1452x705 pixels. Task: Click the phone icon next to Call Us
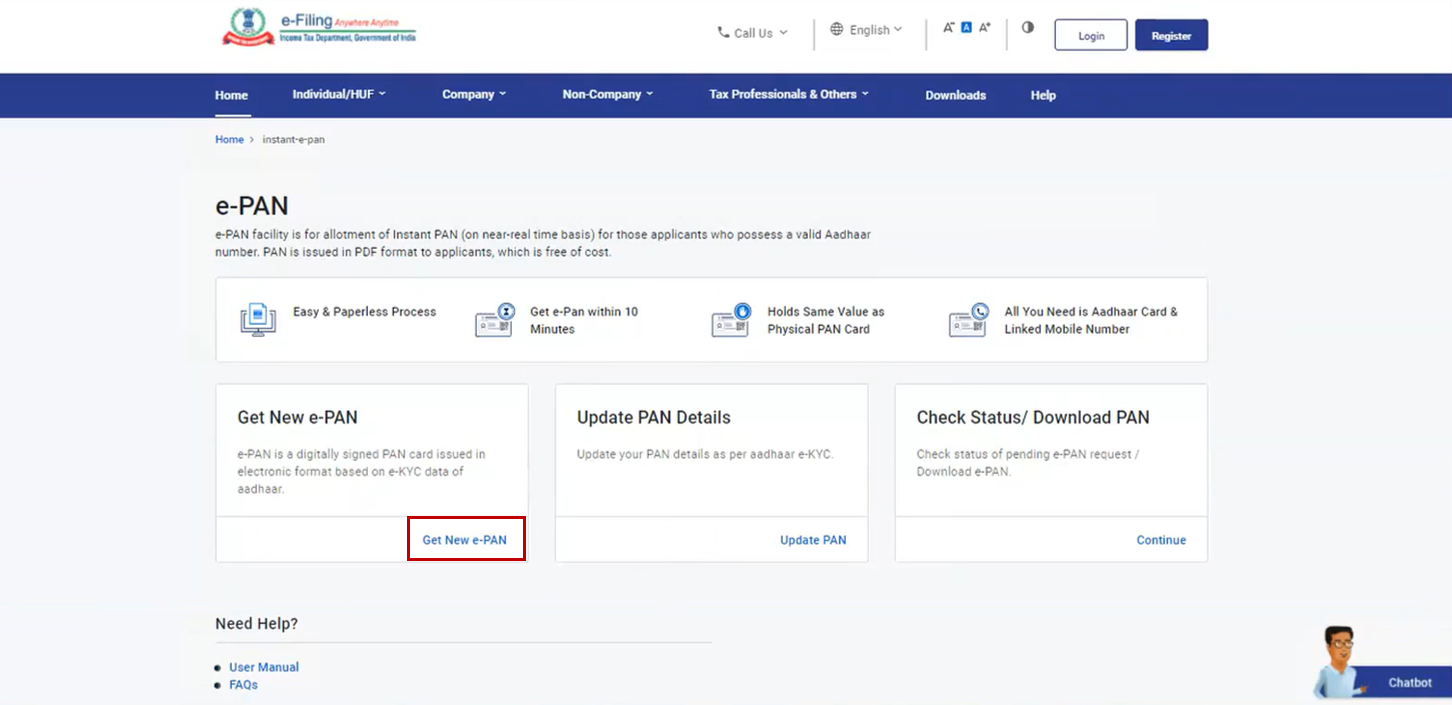[x=723, y=32]
